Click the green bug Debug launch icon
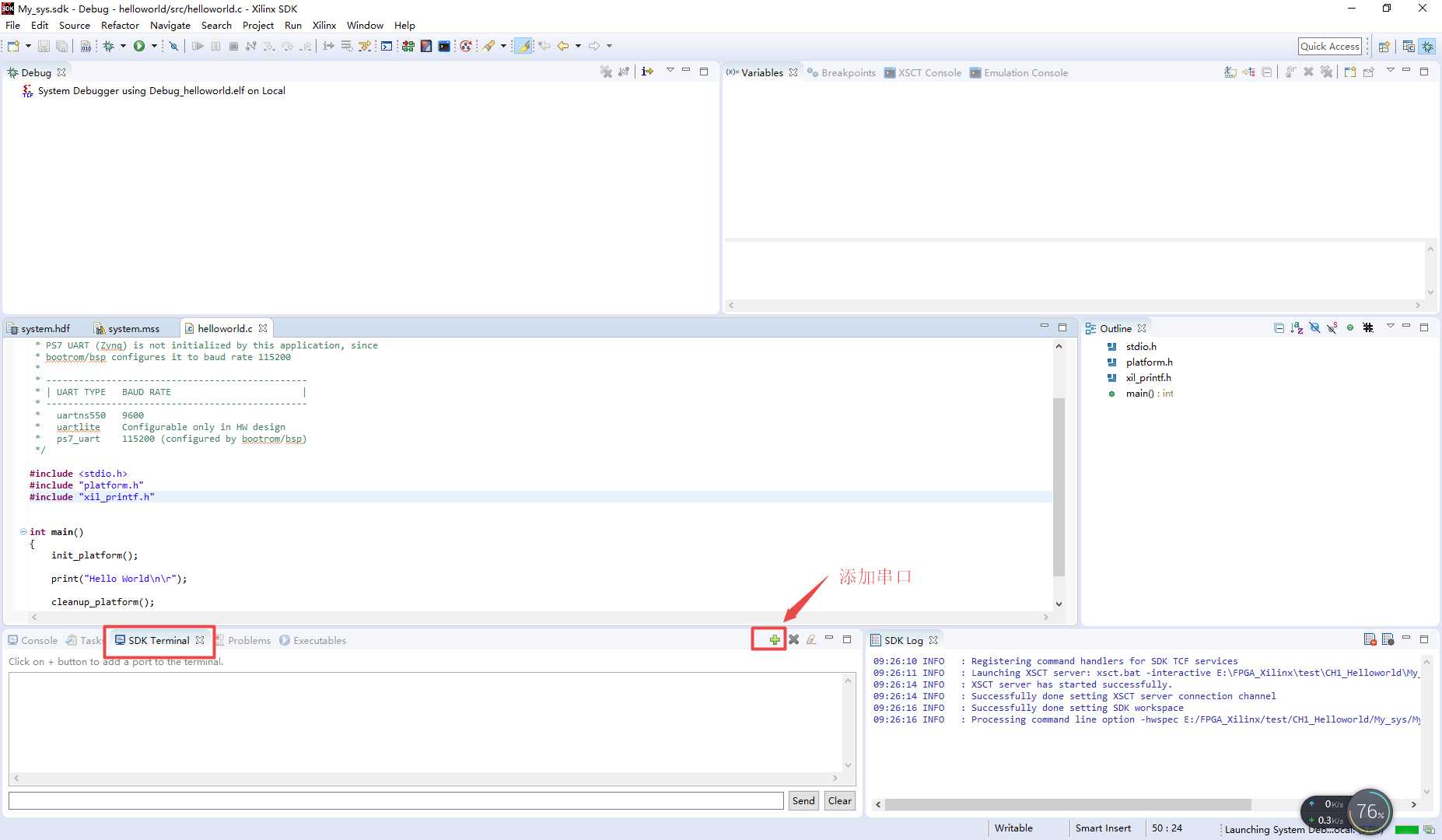 (109, 46)
